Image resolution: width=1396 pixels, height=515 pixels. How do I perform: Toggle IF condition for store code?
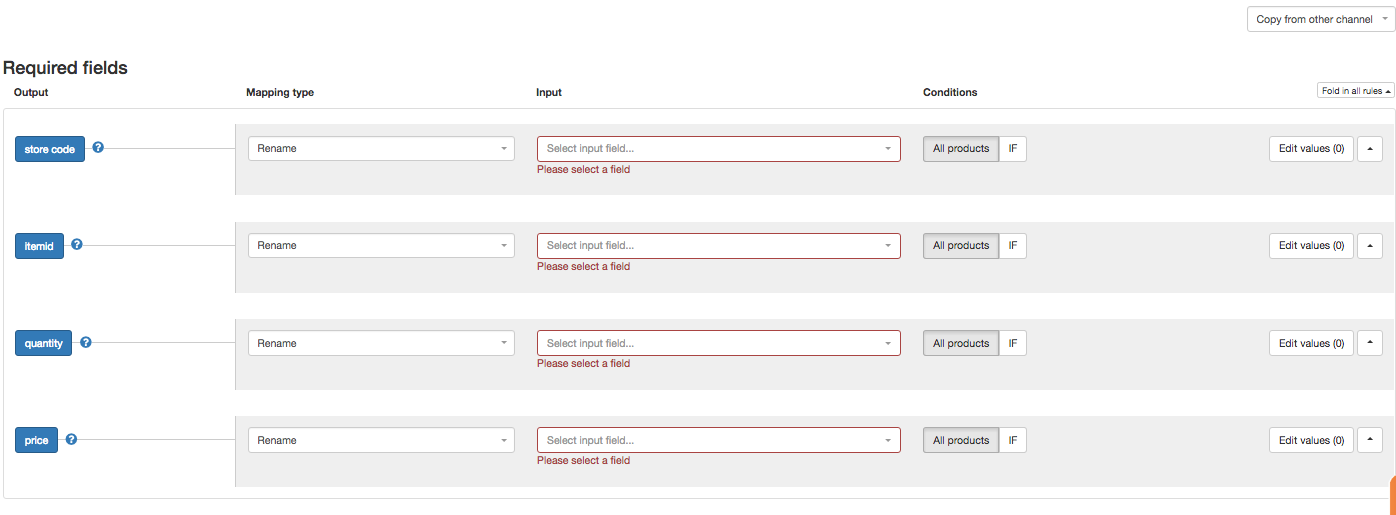coord(1012,149)
